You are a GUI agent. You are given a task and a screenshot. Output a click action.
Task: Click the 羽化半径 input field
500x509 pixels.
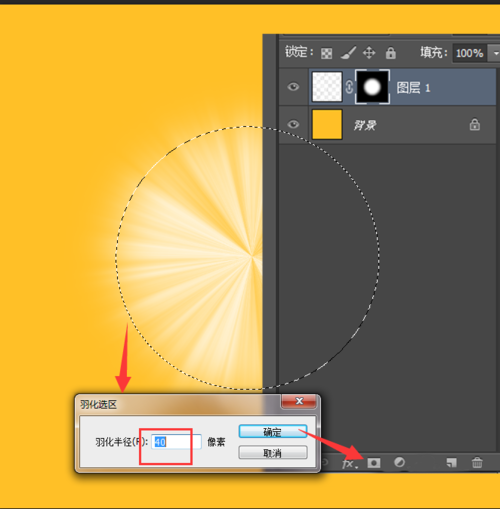point(176,442)
